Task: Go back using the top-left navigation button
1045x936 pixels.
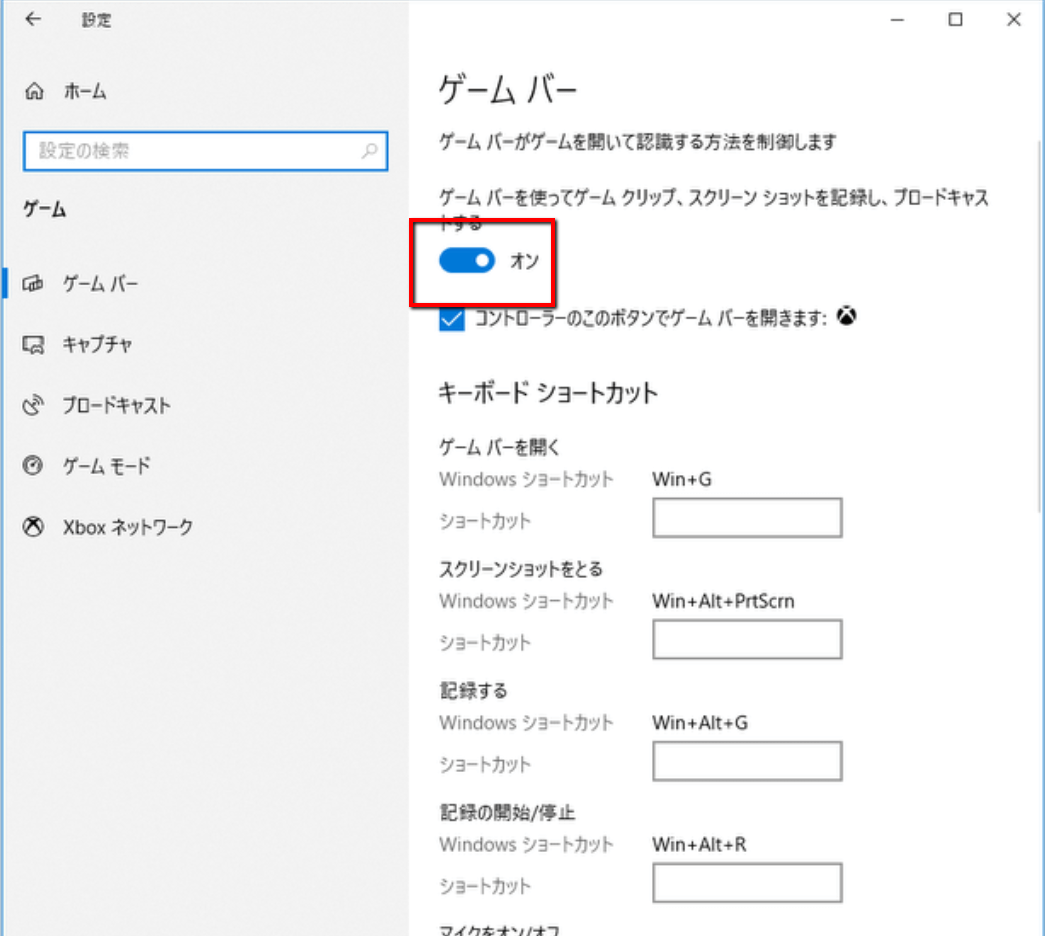Action: coord(32,19)
